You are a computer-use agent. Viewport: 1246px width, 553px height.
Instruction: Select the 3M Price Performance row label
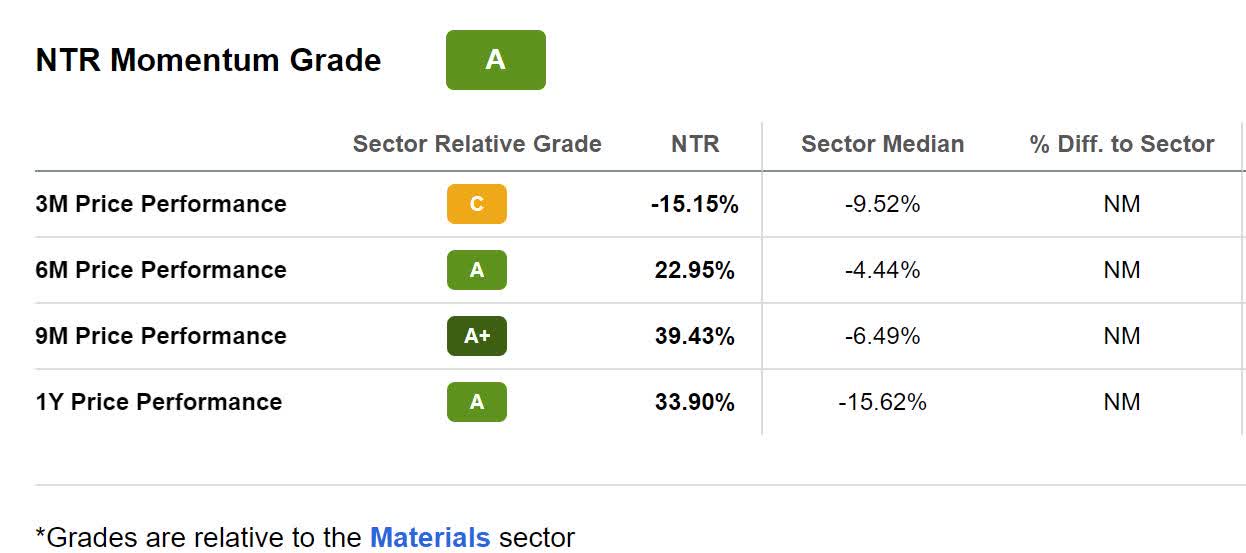pyautogui.click(x=161, y=204)
